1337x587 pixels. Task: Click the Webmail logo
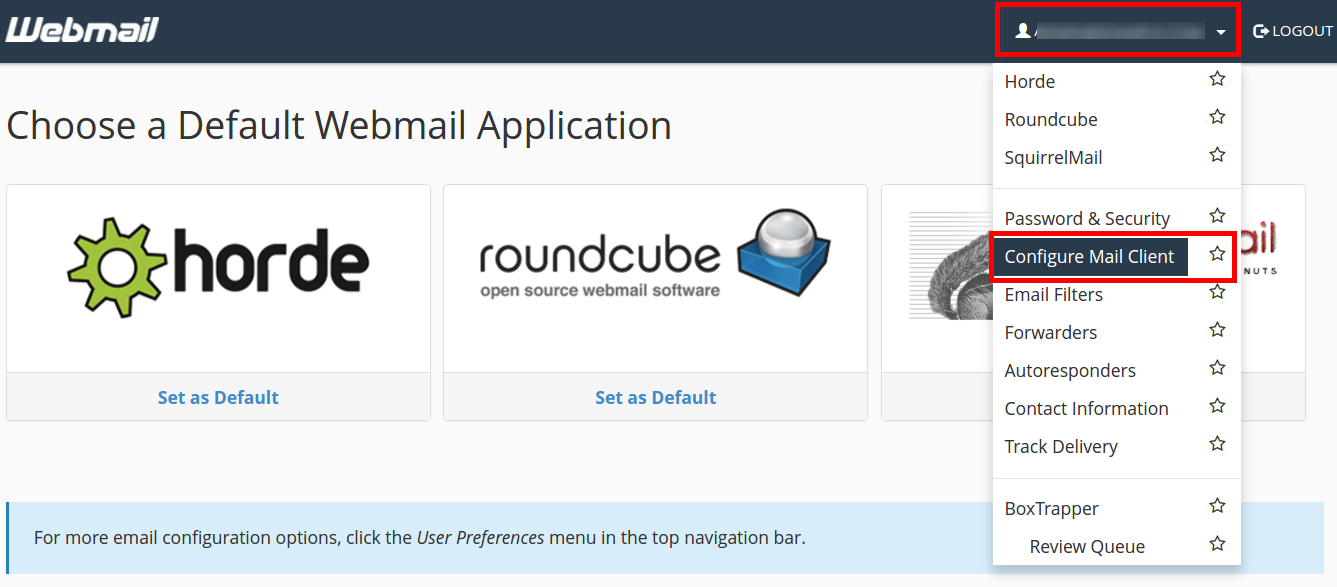[x=81, y=29]
